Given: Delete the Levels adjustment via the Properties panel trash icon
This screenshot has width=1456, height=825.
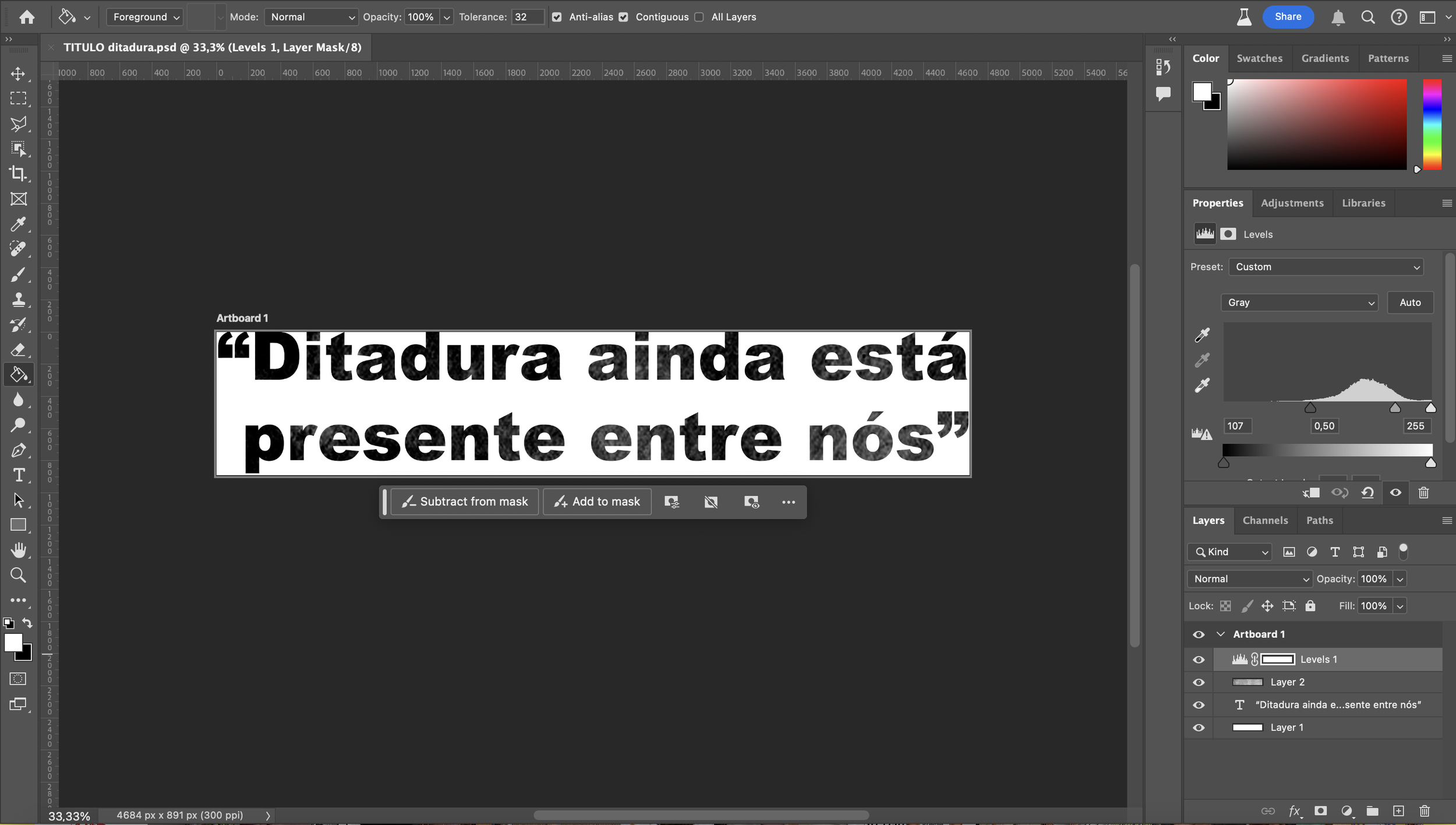Looking at the screenshot, I should [1423, 493].
